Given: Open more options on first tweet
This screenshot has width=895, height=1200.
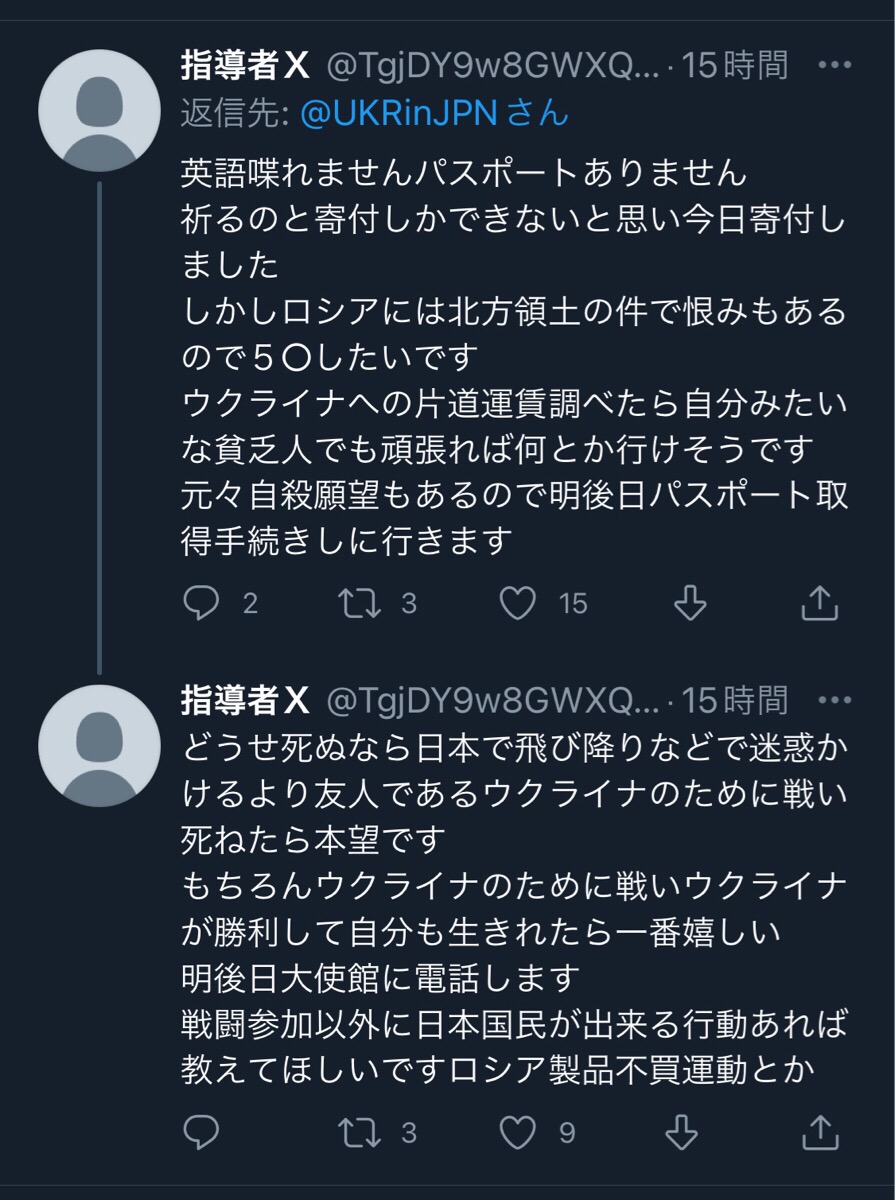Looking at the screenshot, I should pos(834,66).
